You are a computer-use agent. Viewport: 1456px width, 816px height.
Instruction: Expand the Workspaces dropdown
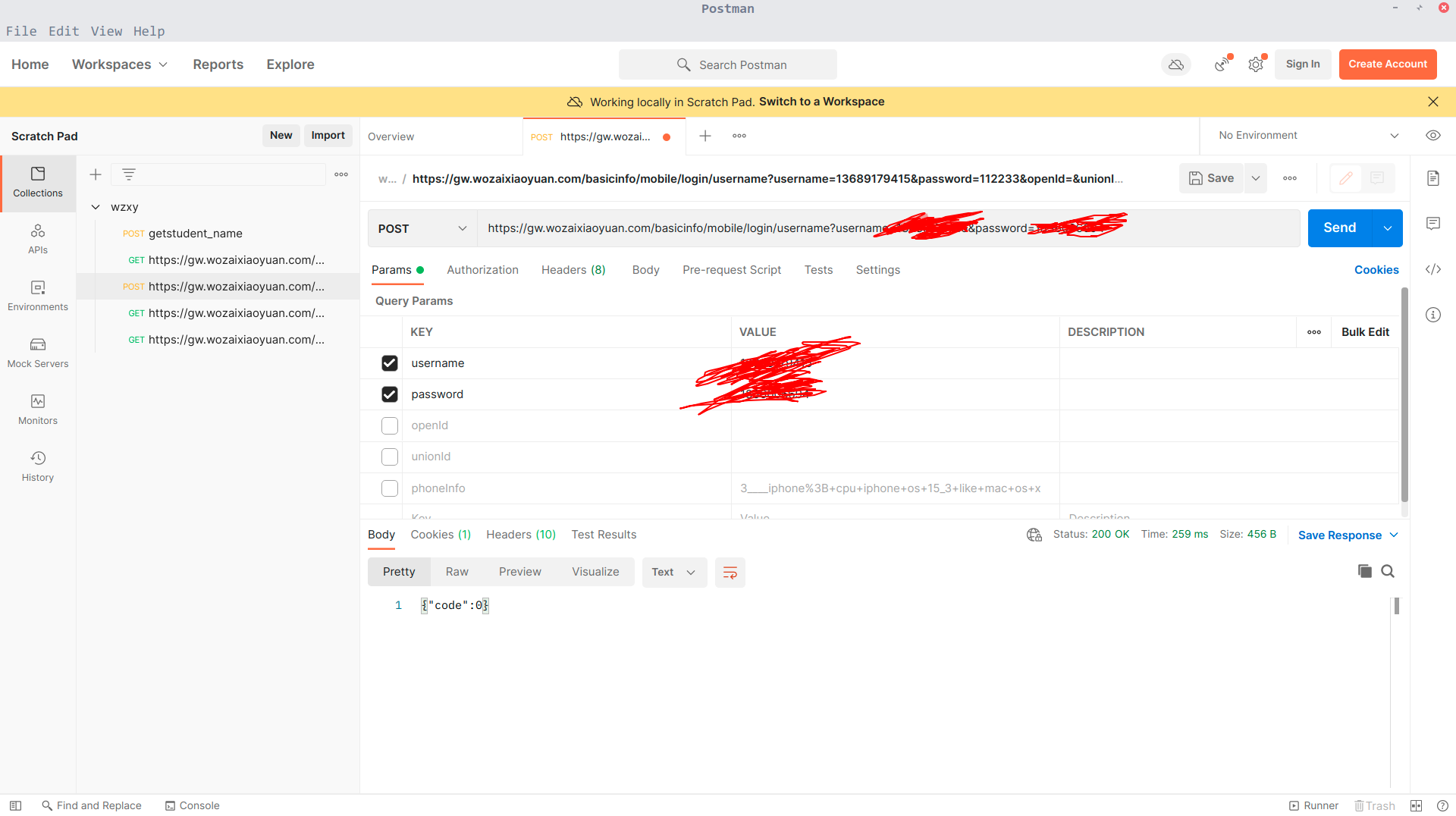pyautogui.click(x=120, y=64)
